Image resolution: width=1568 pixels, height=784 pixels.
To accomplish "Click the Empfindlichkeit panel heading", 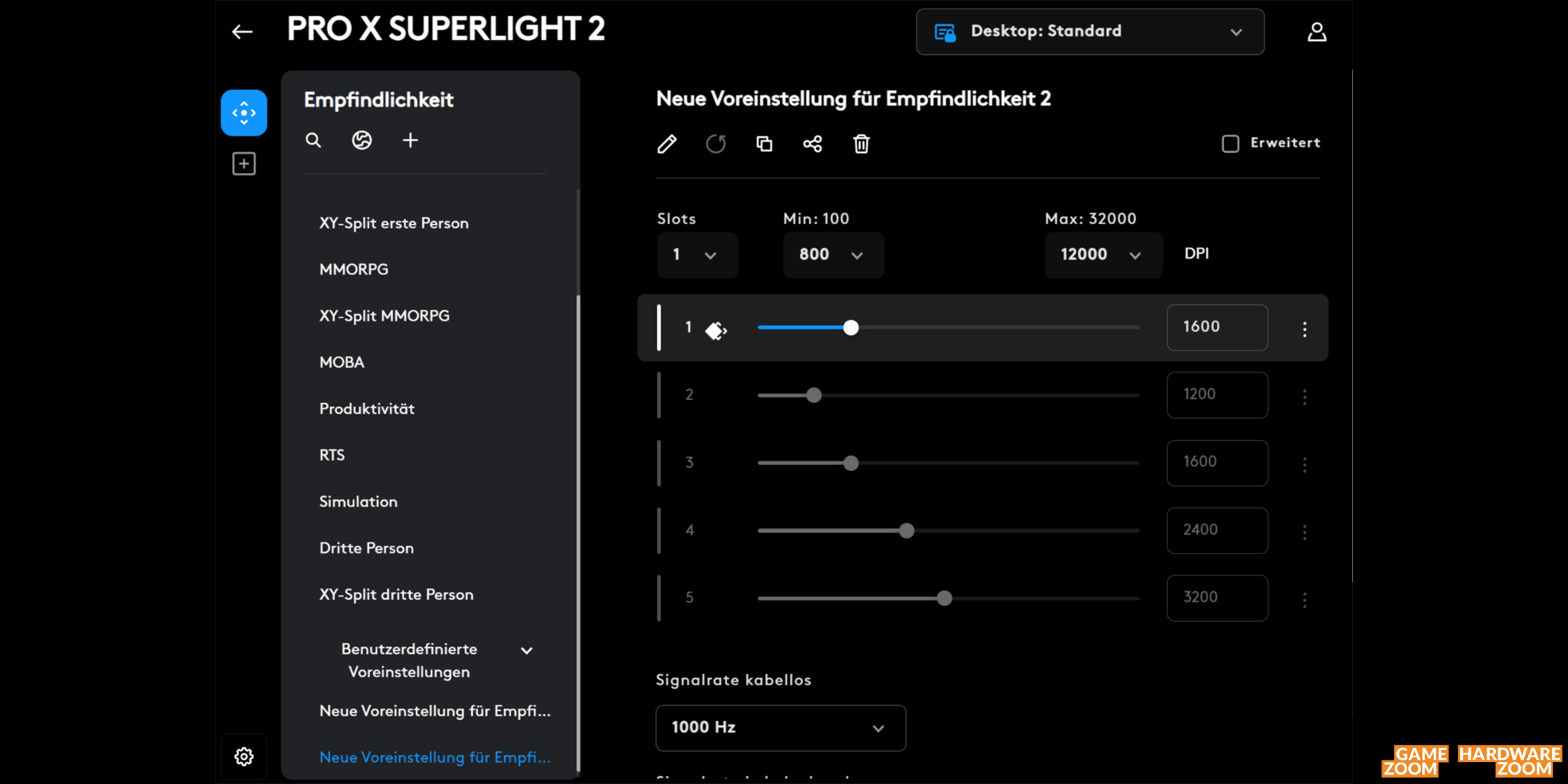I will pyautogui.click(x=379, y=100).
